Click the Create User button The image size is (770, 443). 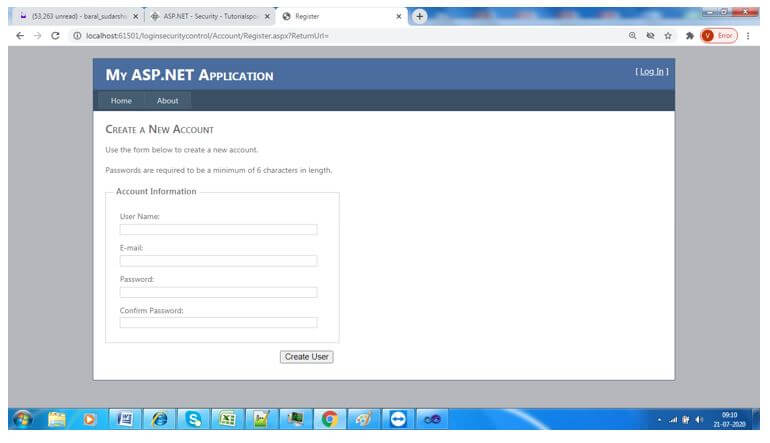306,357
